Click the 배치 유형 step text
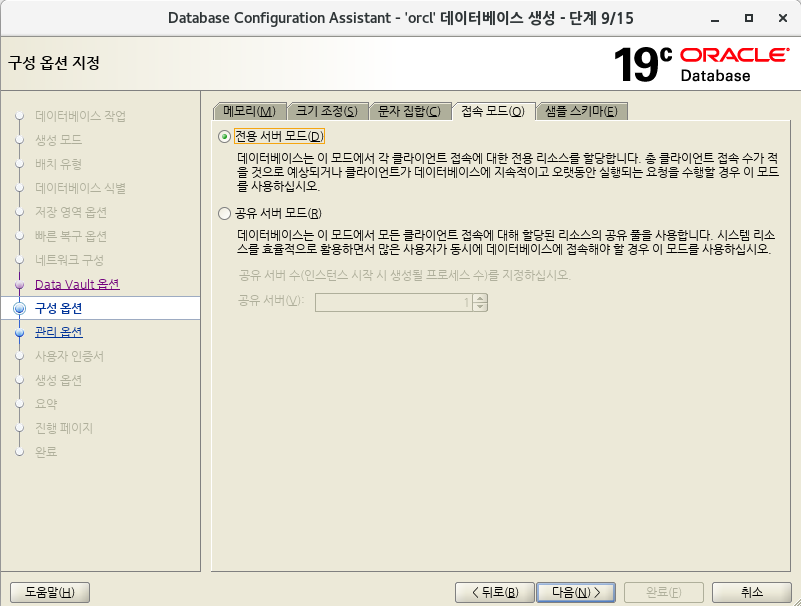801x606 pixels. click(58, 164)
